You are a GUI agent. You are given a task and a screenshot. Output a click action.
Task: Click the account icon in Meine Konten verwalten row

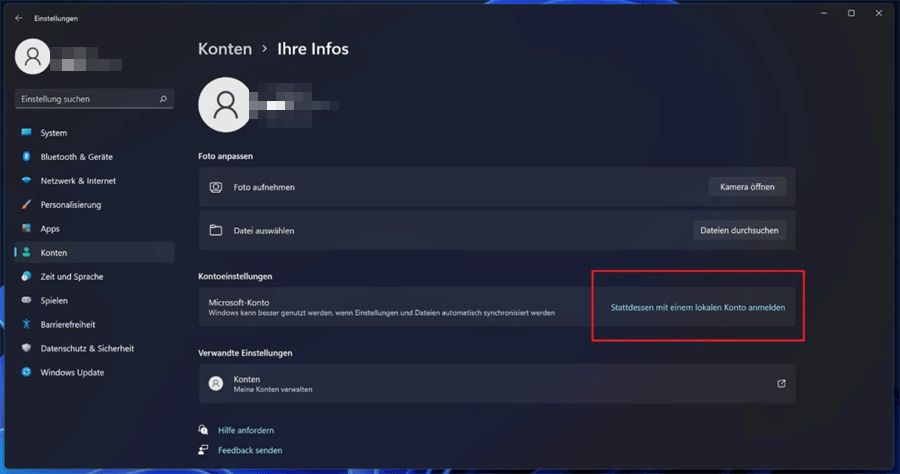(x=216, y=383)
